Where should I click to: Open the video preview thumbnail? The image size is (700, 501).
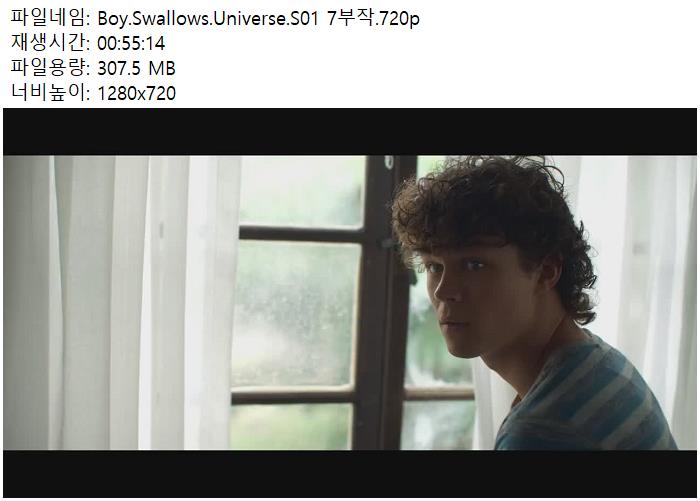(x=350, y=303)
